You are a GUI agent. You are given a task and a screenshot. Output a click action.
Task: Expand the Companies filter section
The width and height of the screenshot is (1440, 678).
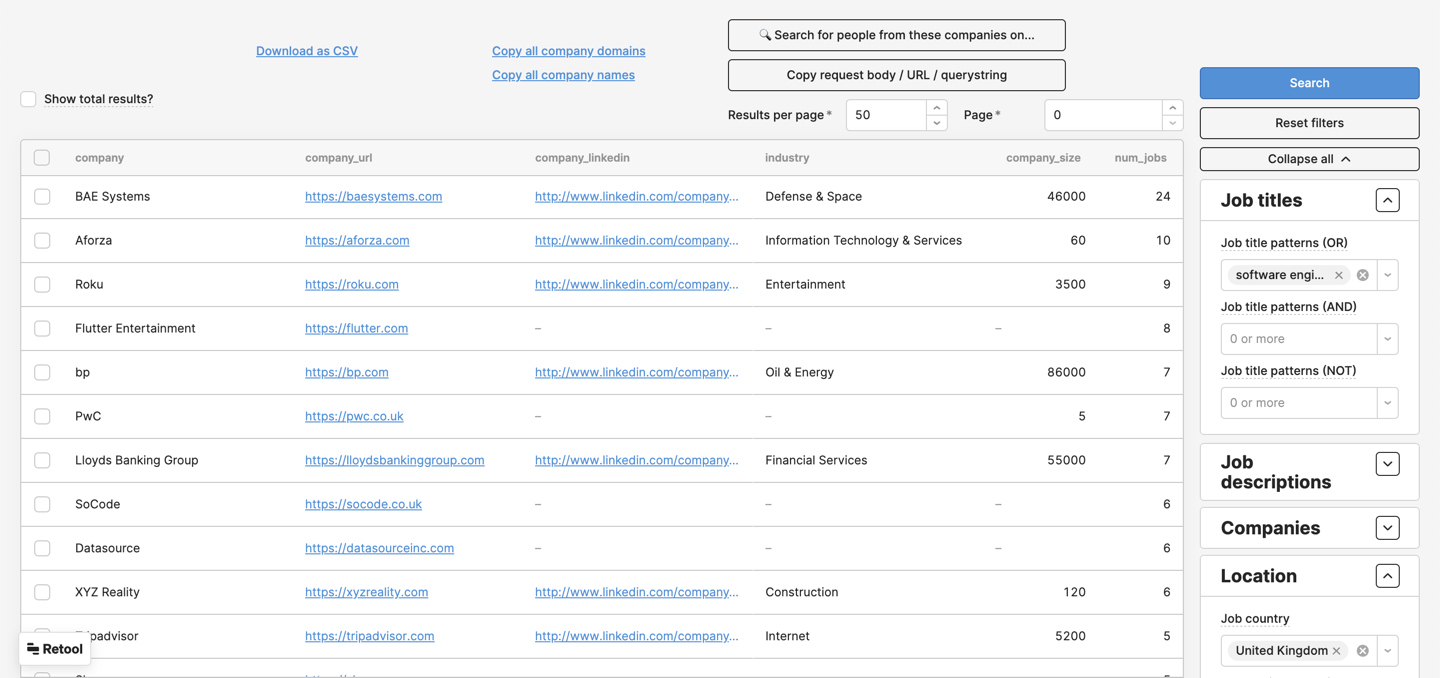click(1387, 528)
